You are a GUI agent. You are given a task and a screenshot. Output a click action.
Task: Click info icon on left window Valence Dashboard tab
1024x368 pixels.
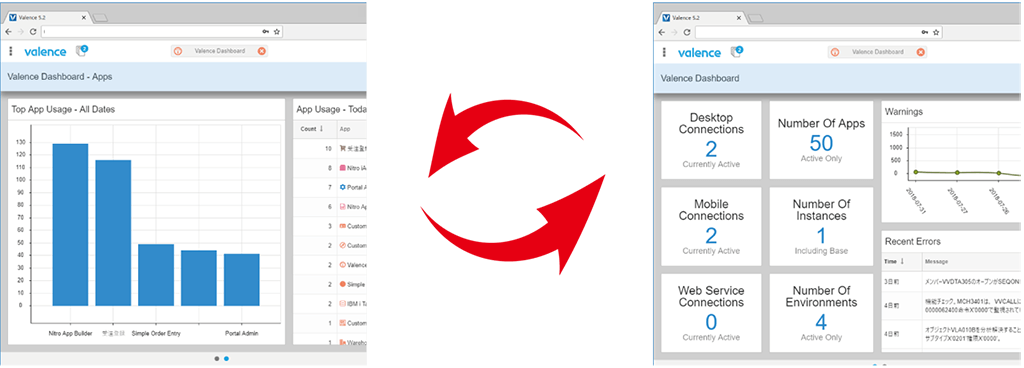178,51
